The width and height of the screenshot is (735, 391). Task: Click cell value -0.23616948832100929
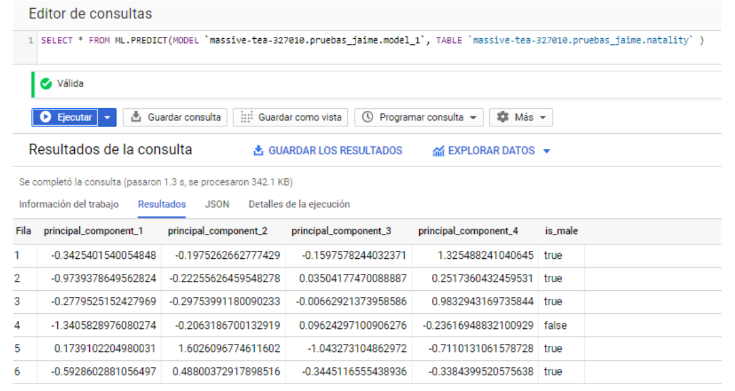pyautogui.click(x=478, y=325)
